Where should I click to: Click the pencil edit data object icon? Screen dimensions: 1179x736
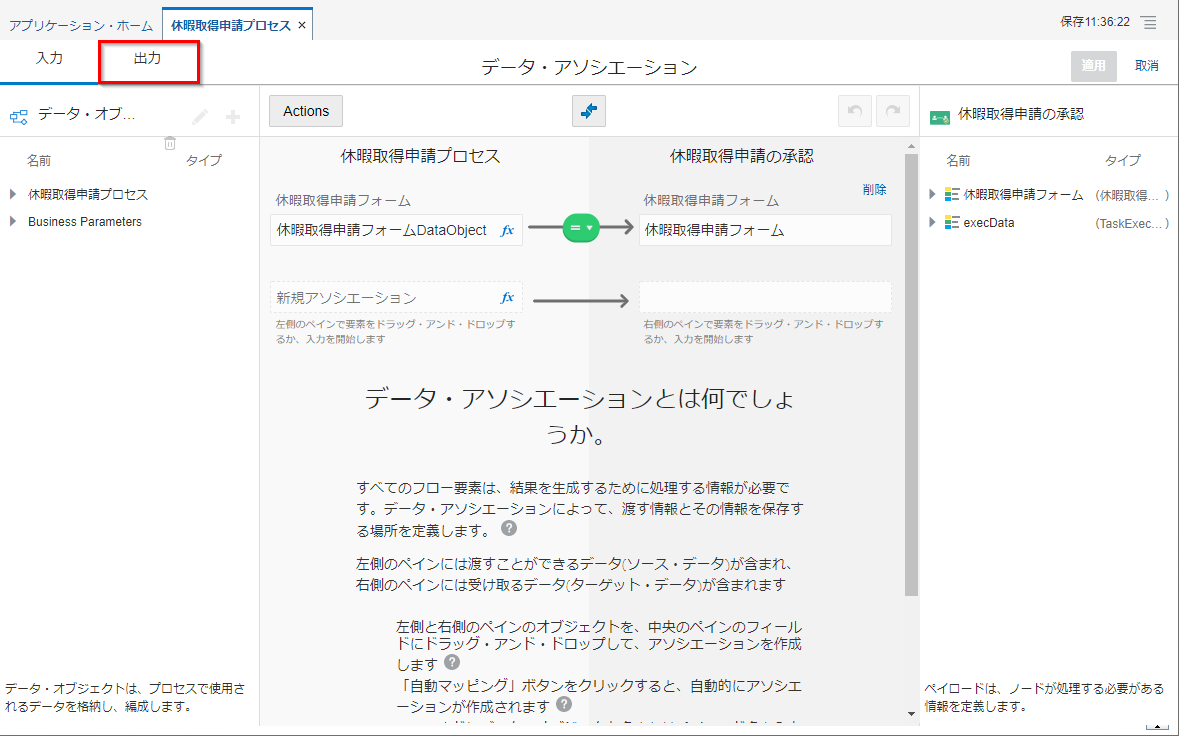[x=200, y=117]
